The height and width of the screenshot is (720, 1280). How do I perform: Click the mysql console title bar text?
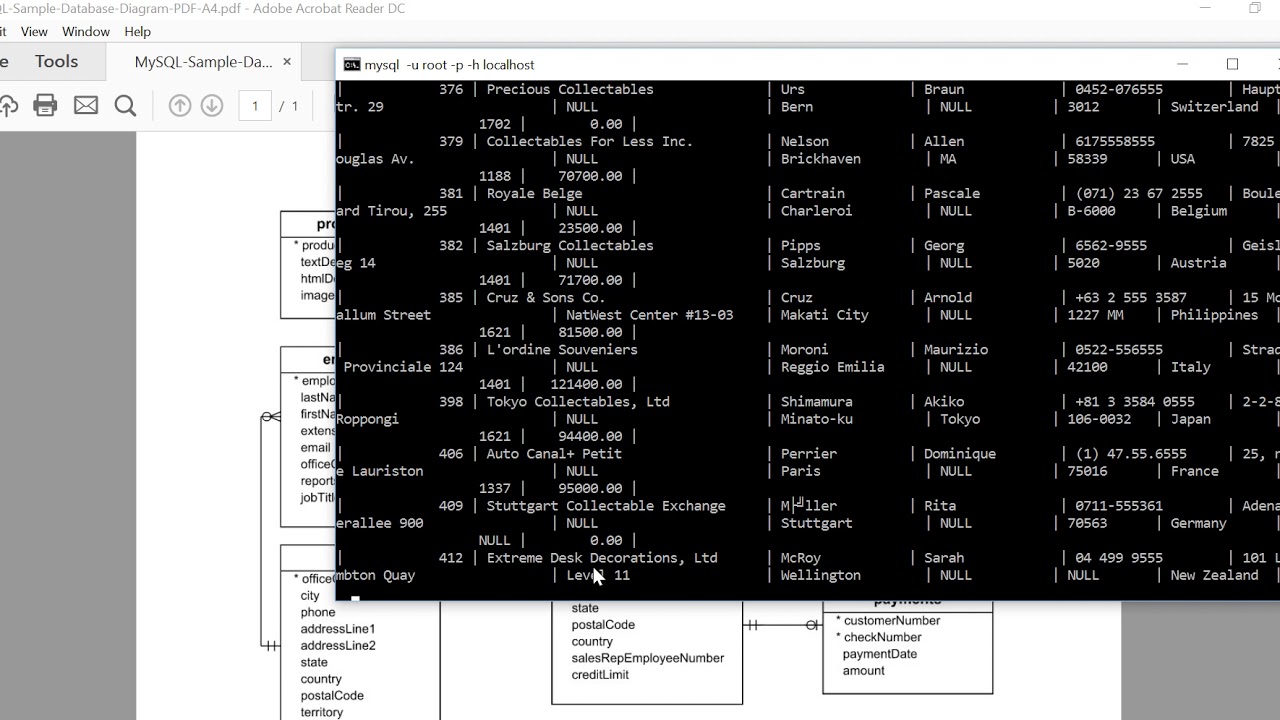coord(449,65)
